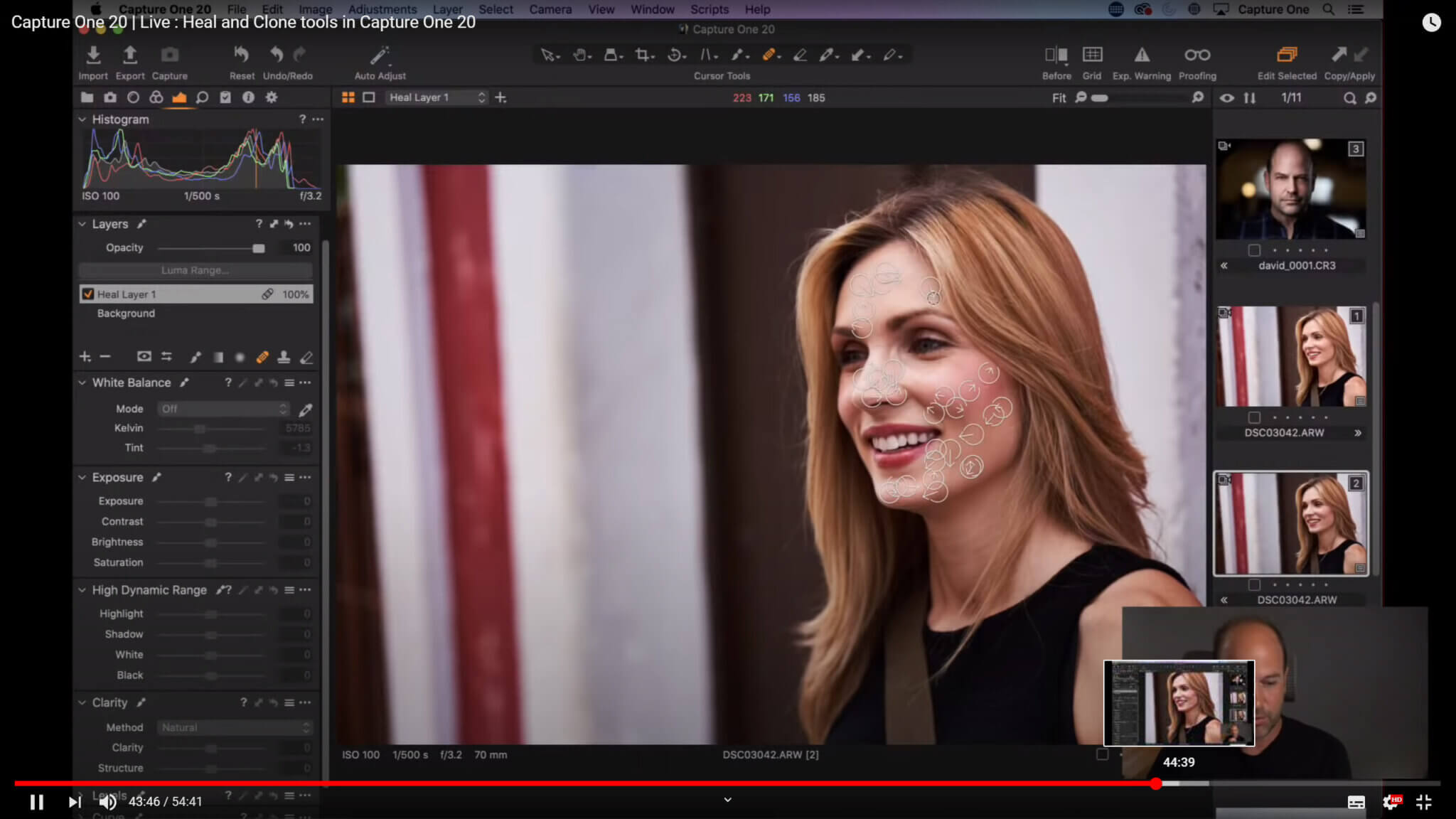
Task: Enable Proofing glasses icon
Action: (x=1197, y=55)
